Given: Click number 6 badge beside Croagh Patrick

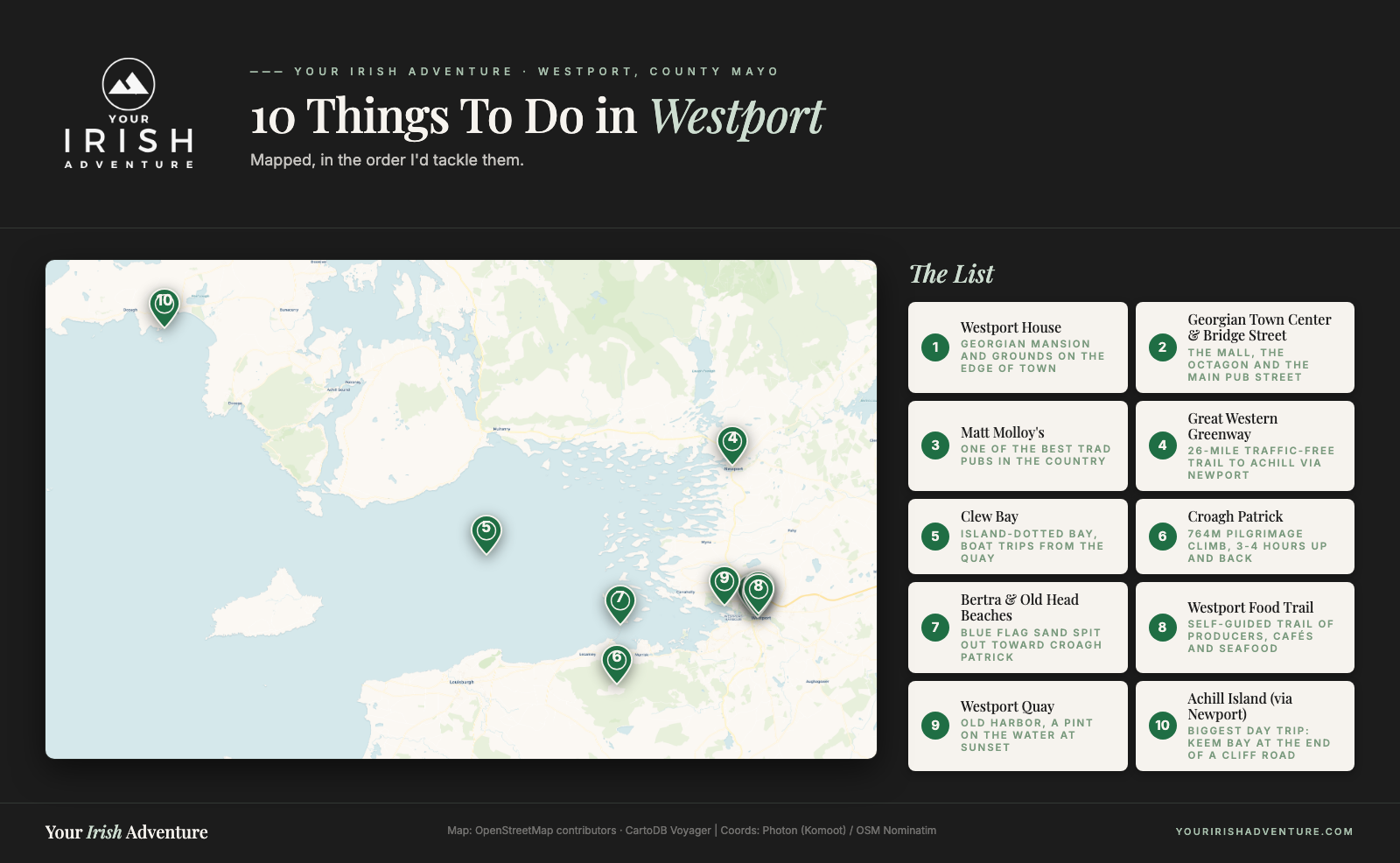Looking at the screenshot, I should (x=1163, y=537).
